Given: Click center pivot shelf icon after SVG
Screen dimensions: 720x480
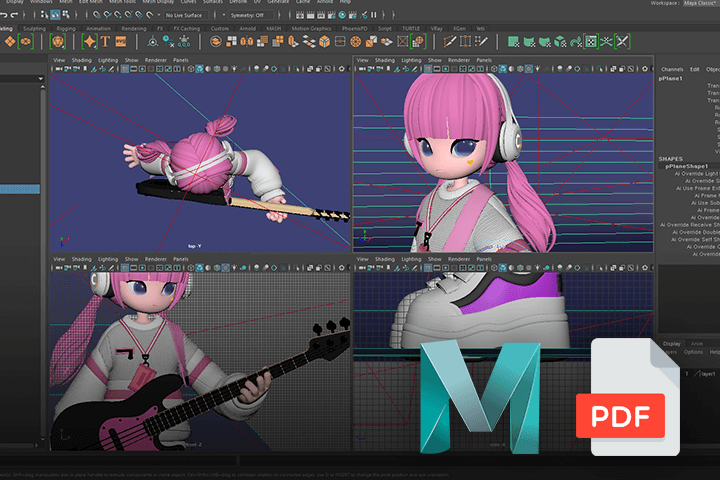Looking at the screenshot, I should coord(152,42).
